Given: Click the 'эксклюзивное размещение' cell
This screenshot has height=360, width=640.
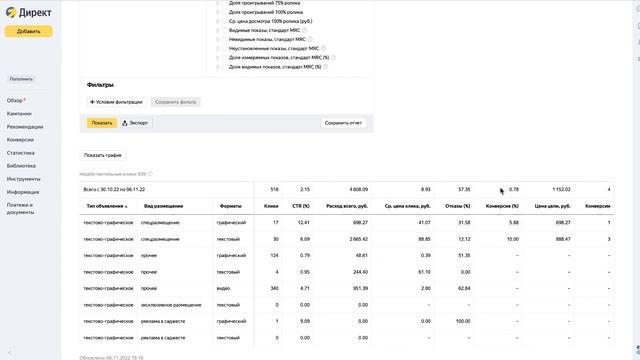Looking at the screenshot, I should point(171,305).
